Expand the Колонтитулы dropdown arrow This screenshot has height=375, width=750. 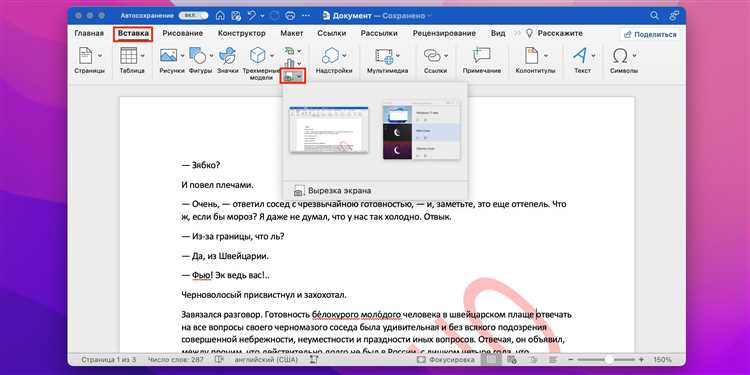[x=545, y=56]
